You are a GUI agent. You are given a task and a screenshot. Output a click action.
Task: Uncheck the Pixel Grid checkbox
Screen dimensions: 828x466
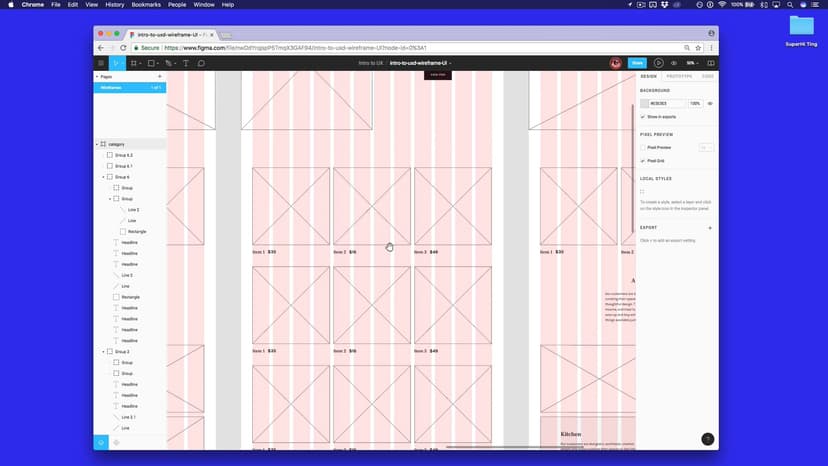643,160
